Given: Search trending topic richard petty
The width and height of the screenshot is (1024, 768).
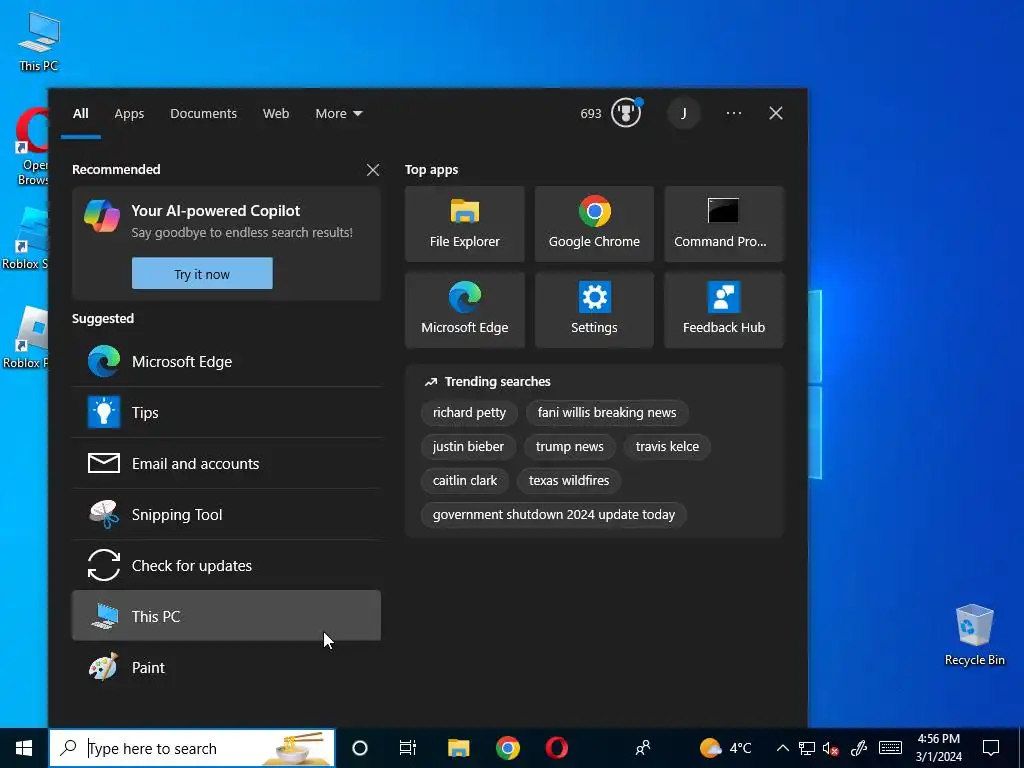Looking at the screenshot, I should [x=470, y=413].
